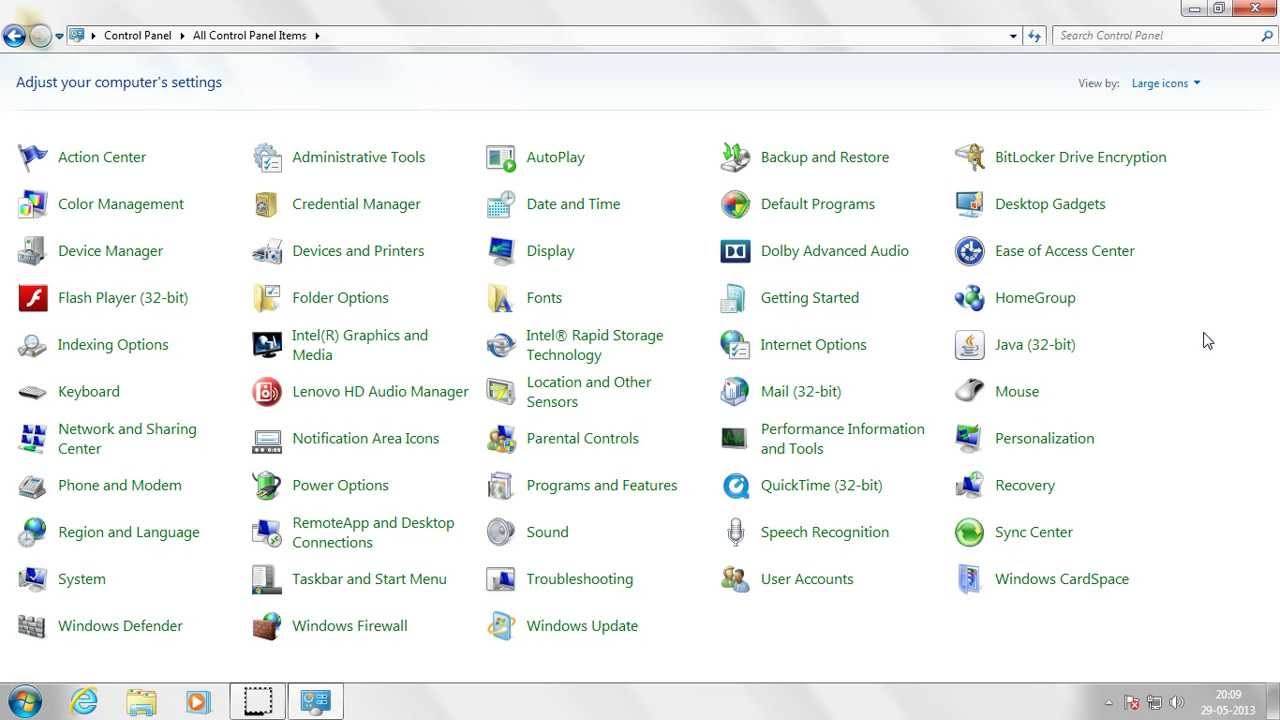Screen dimensions: 1280x720
Task: Open the QuickTime (32-bit) icon
Action: click(735, 486)
